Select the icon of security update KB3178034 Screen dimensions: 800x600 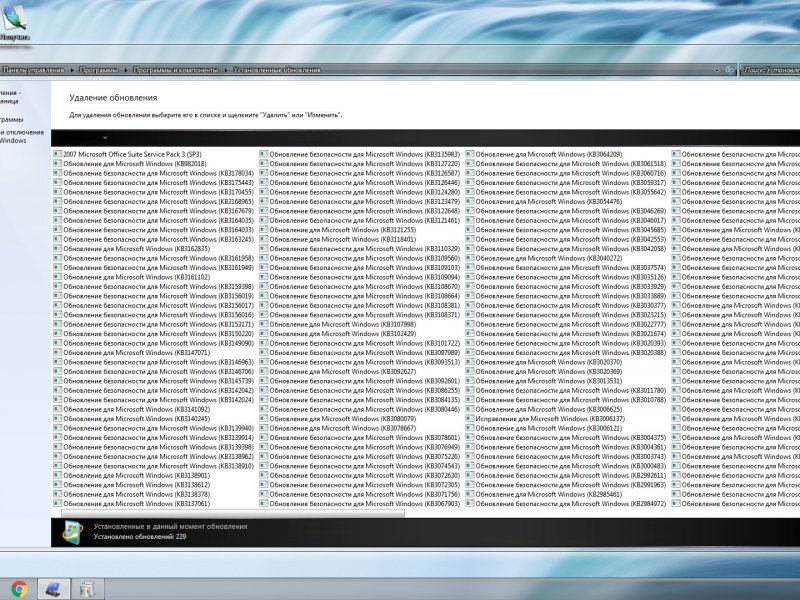point(57,173)
